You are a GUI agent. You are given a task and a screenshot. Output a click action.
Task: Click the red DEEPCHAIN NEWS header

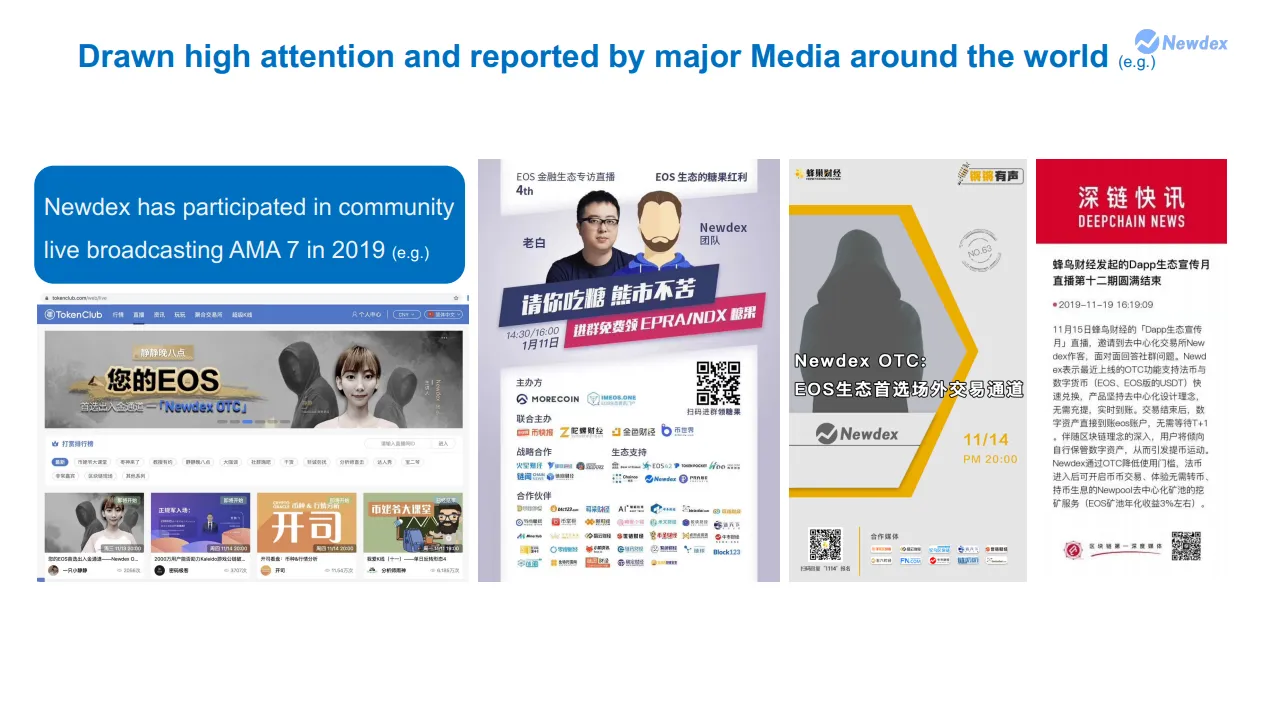[x=1131, y=201]
